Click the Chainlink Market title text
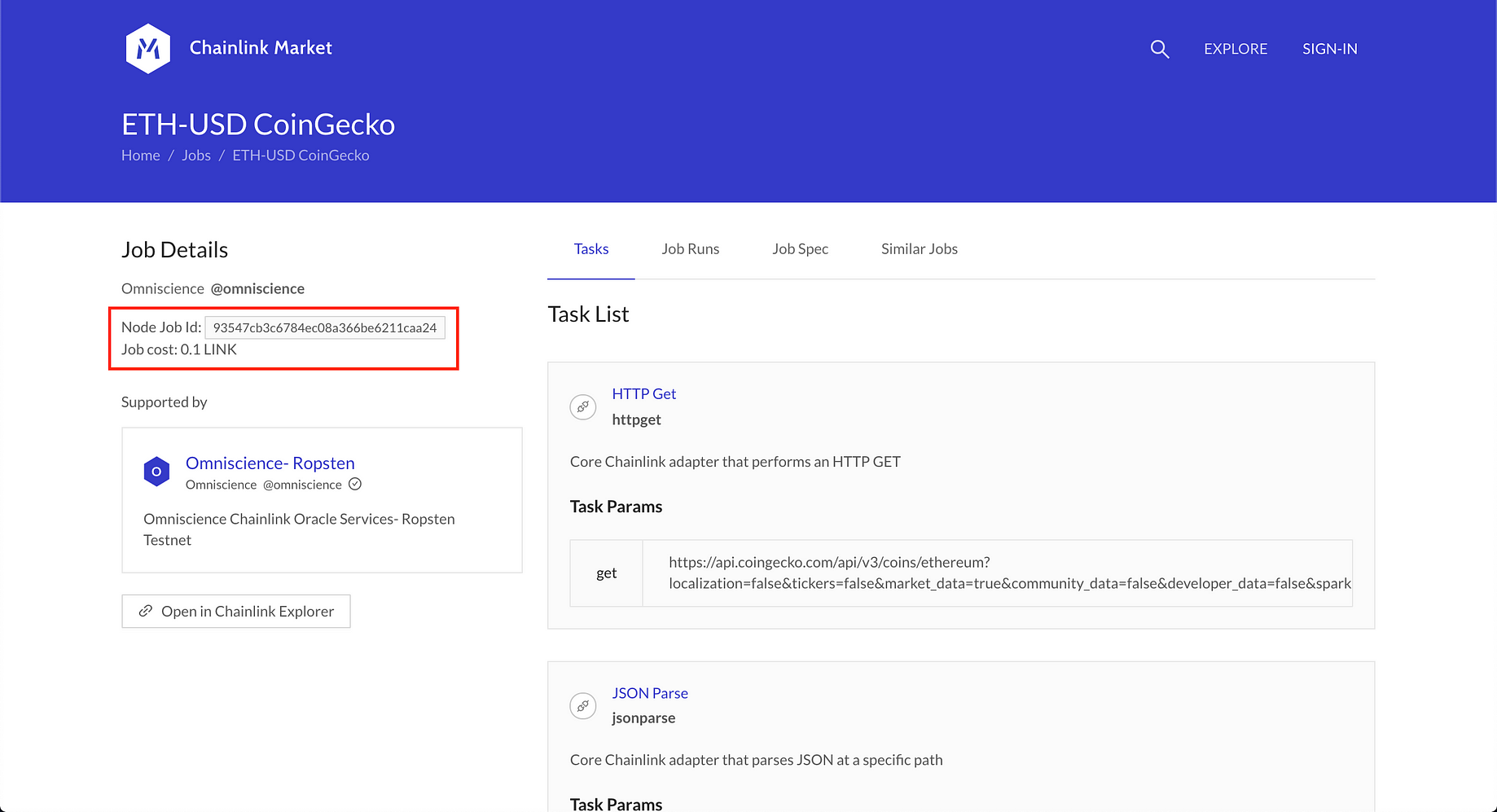This screenshot has height=812, width=1497. tap(261, 48)
